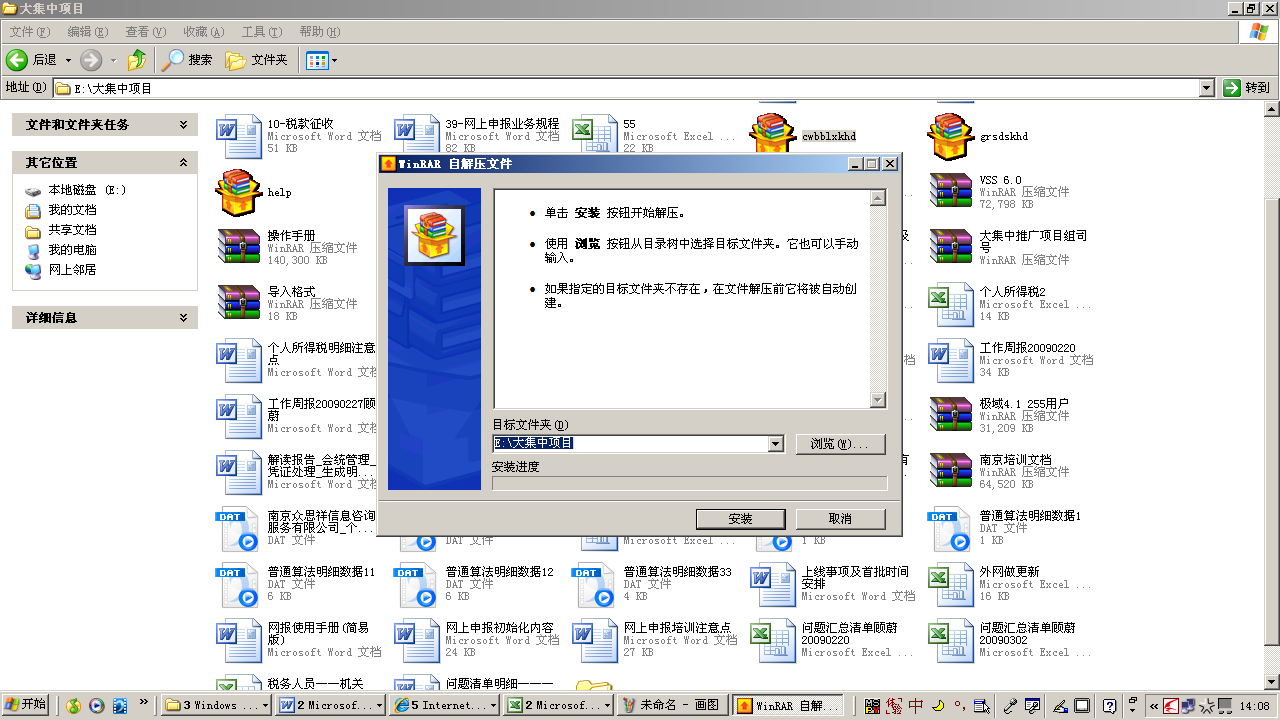Open the grsdskhd archive icon
Viewport: 1280px width, 720px height.
(950, 136)
